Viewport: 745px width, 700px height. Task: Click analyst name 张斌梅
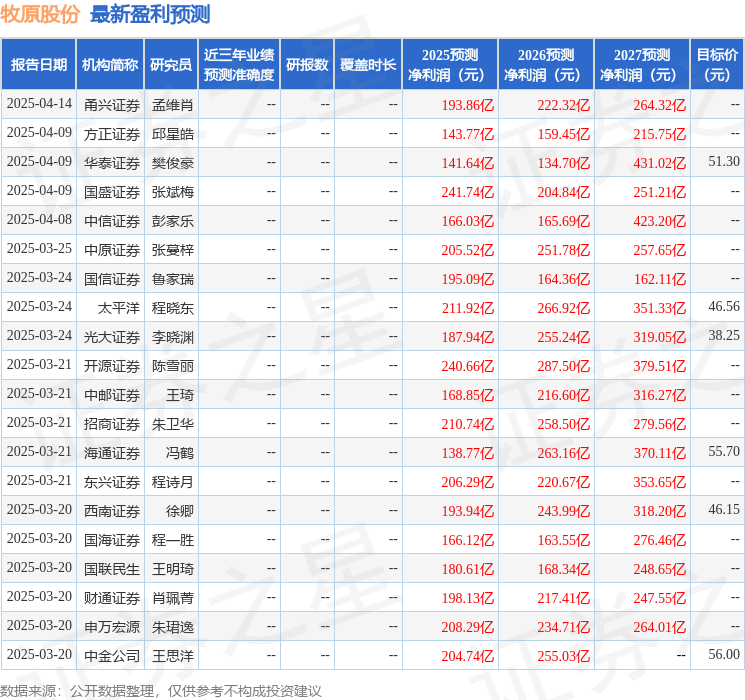pyautogui.click(x=173, y=192)
